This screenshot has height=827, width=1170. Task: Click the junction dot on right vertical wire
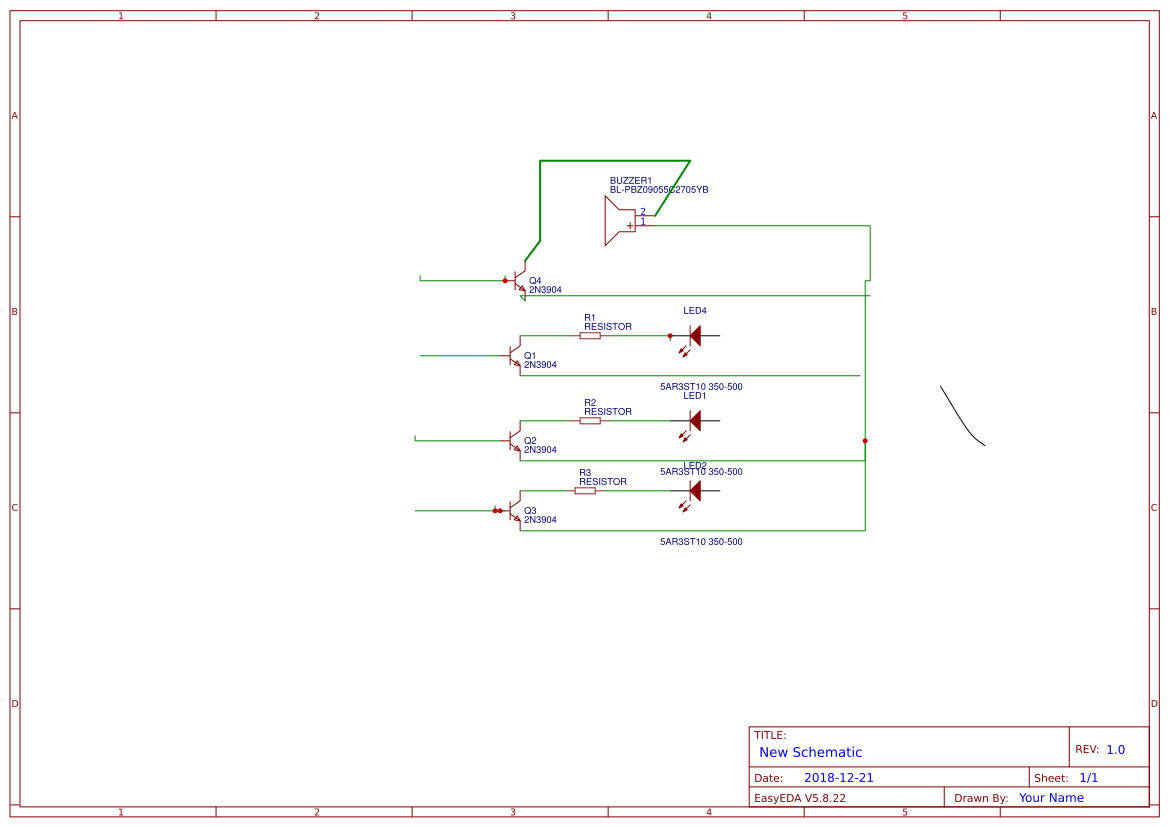pyautogui.click(x=865, y=441)
